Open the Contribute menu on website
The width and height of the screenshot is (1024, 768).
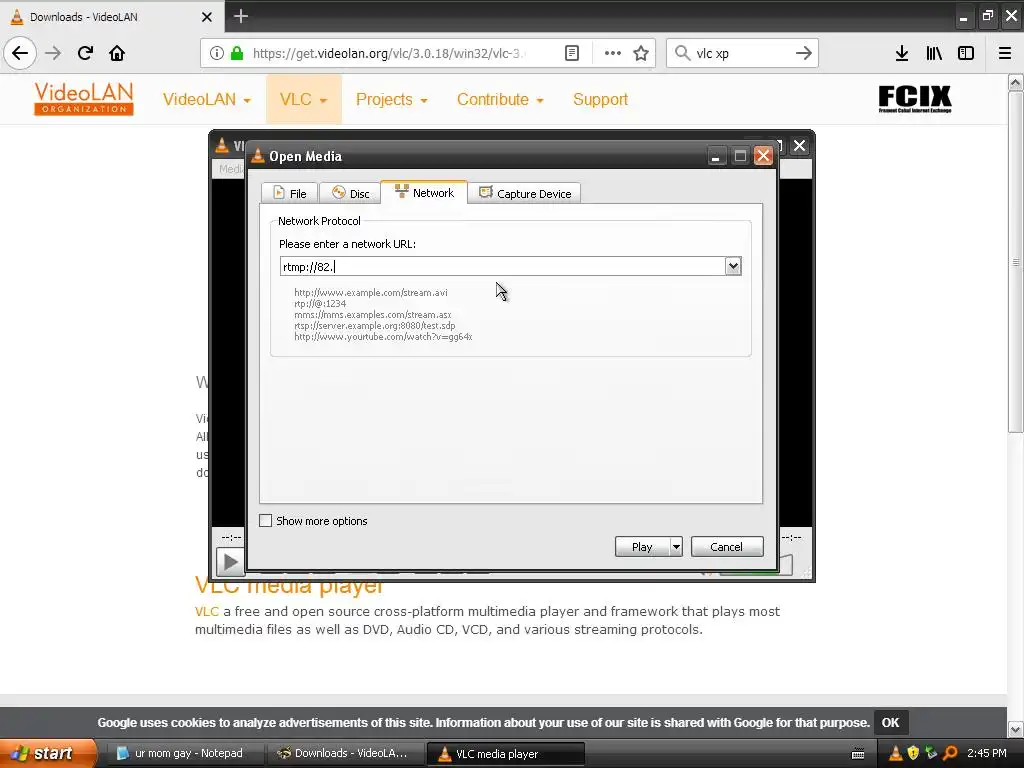point(500,99)
